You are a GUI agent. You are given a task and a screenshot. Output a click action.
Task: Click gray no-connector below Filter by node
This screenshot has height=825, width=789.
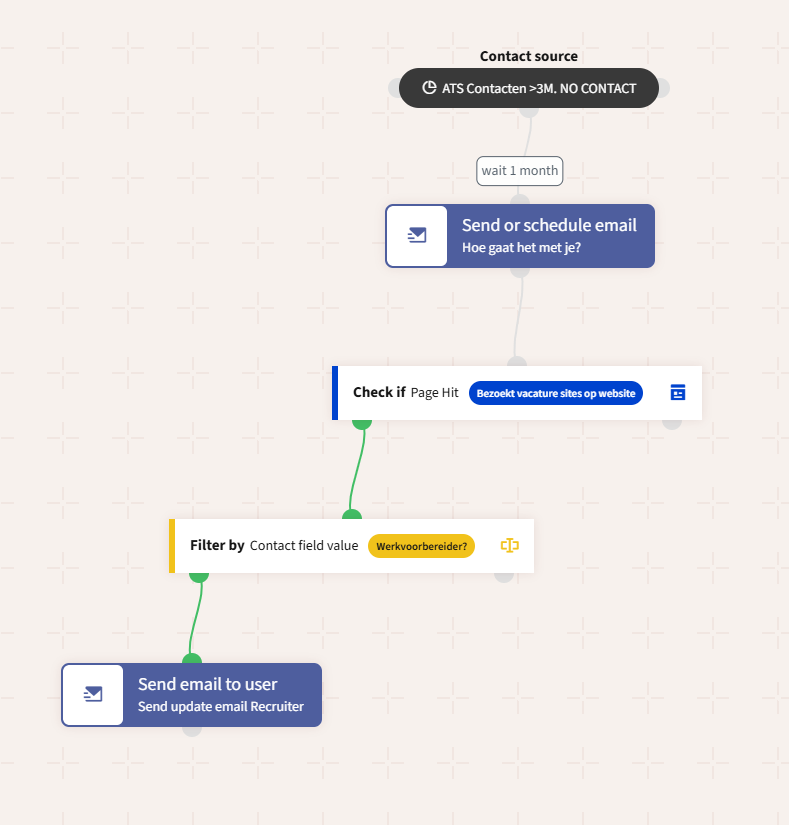pyautogui.click(x=504, y=574)
